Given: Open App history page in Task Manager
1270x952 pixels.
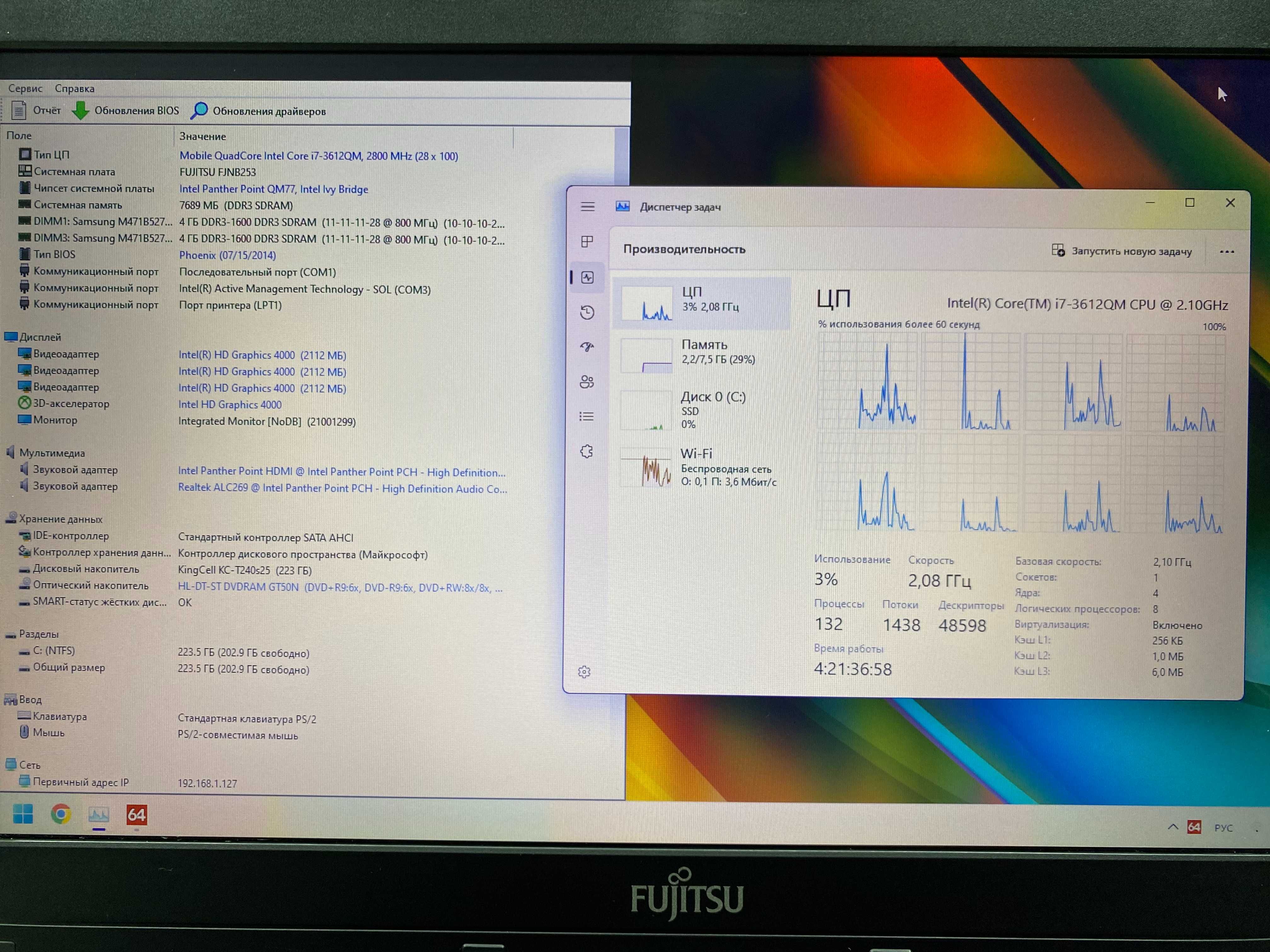Looking at the screenshot, I should point(587,313).
